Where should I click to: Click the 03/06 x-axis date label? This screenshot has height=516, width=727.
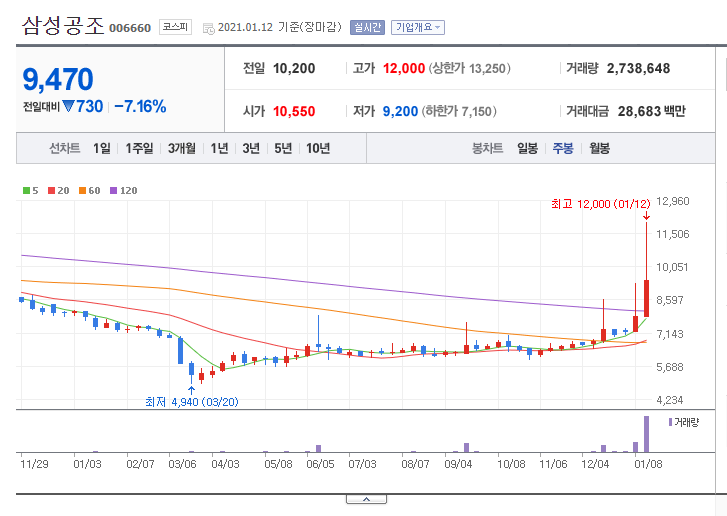182,464
